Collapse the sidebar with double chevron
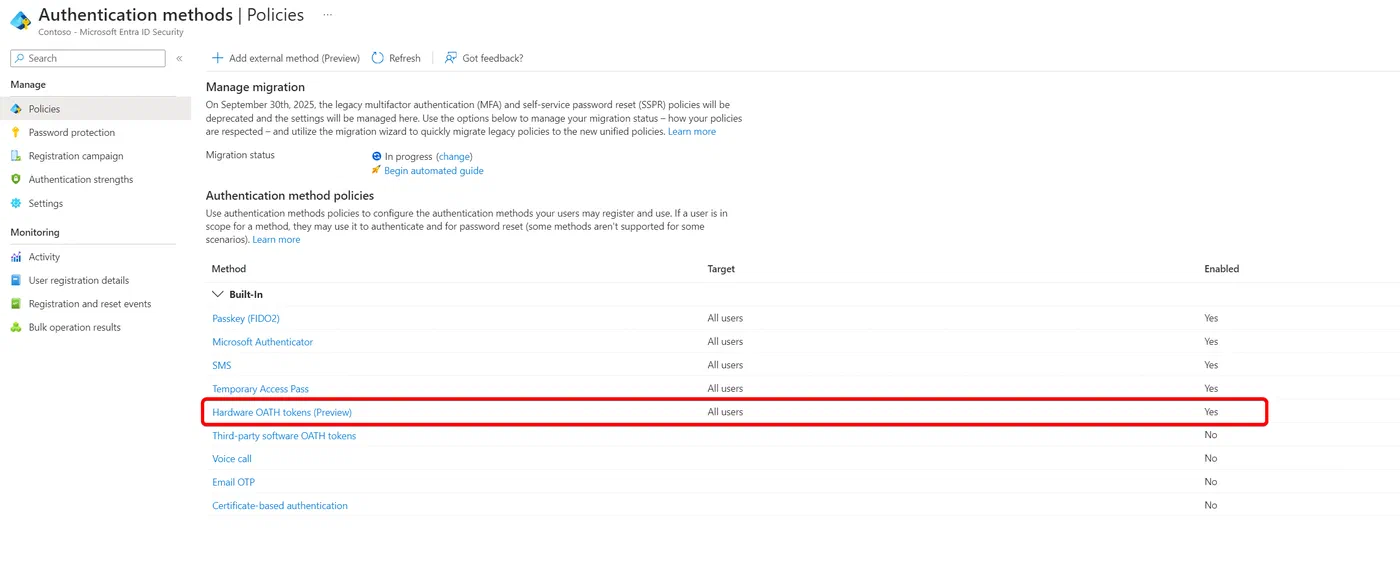The height and width of the screenshot is (574, 1400). point(179,59)
